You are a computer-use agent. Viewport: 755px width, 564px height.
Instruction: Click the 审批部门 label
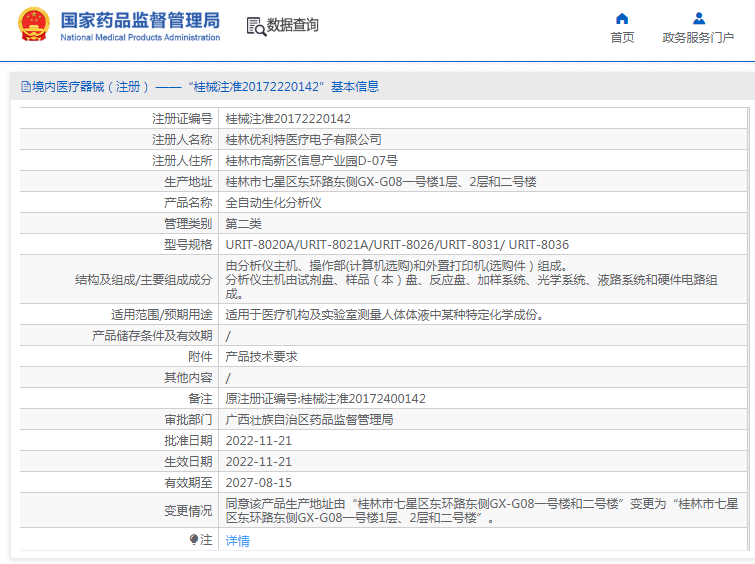pyautogui.click(x=188, y=420)
